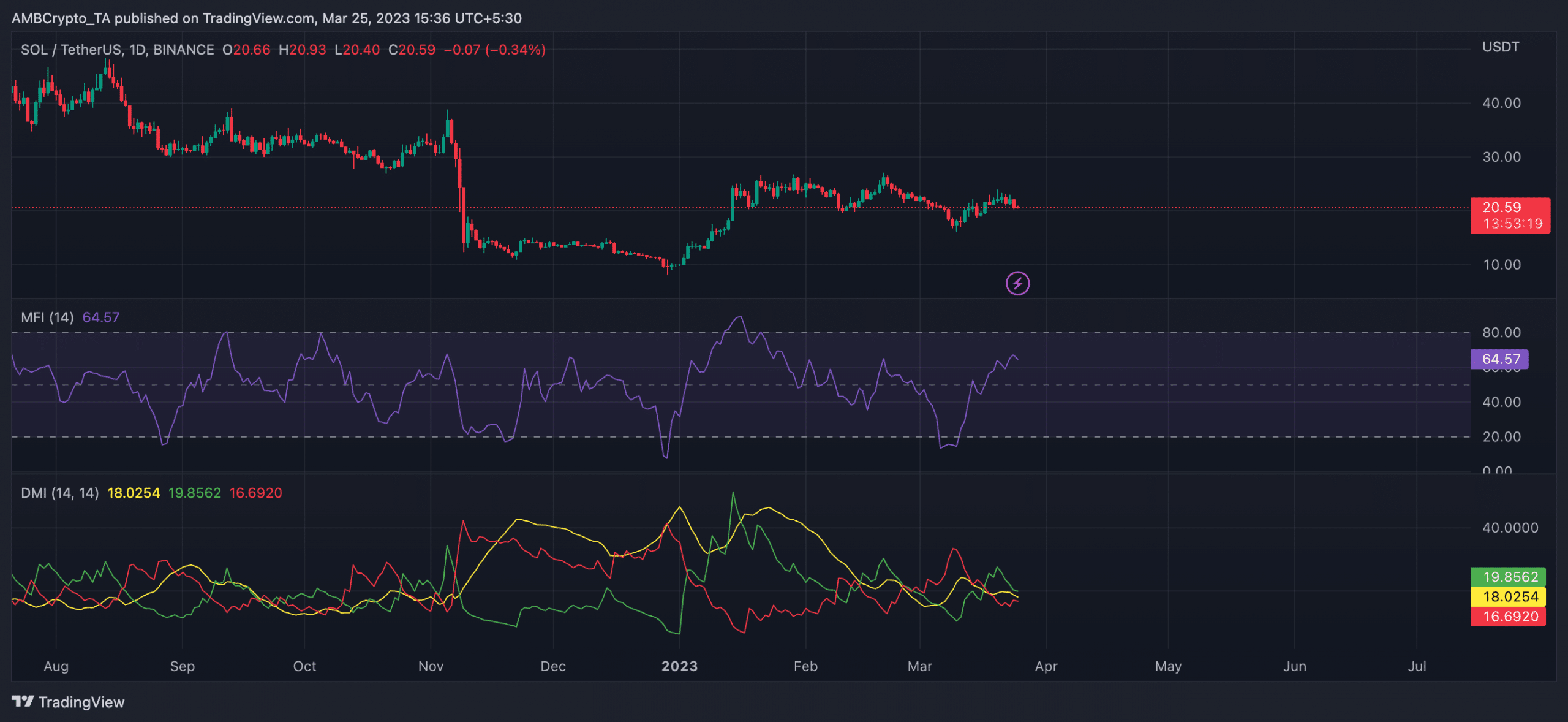Click the MFI (14) indicator label
This screenshot has height=722, width=1568.
point(47,317)
